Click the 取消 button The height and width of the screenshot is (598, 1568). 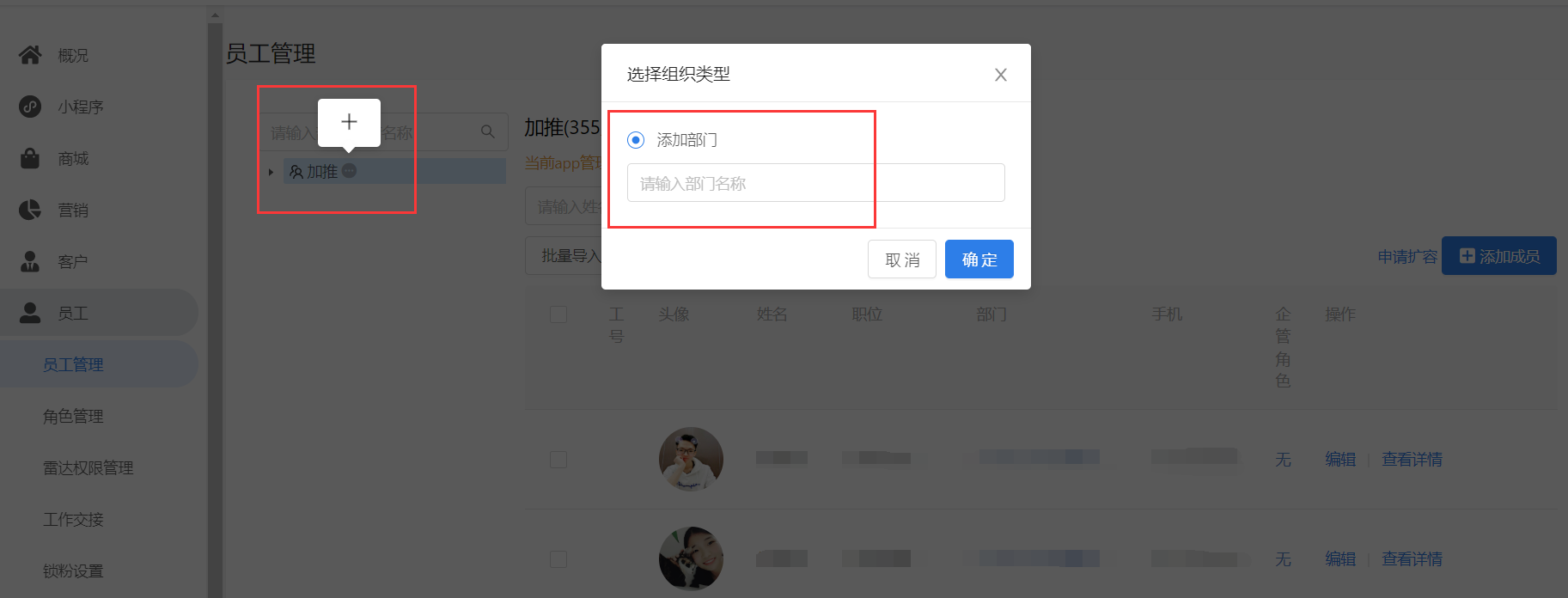pos(902,259)
